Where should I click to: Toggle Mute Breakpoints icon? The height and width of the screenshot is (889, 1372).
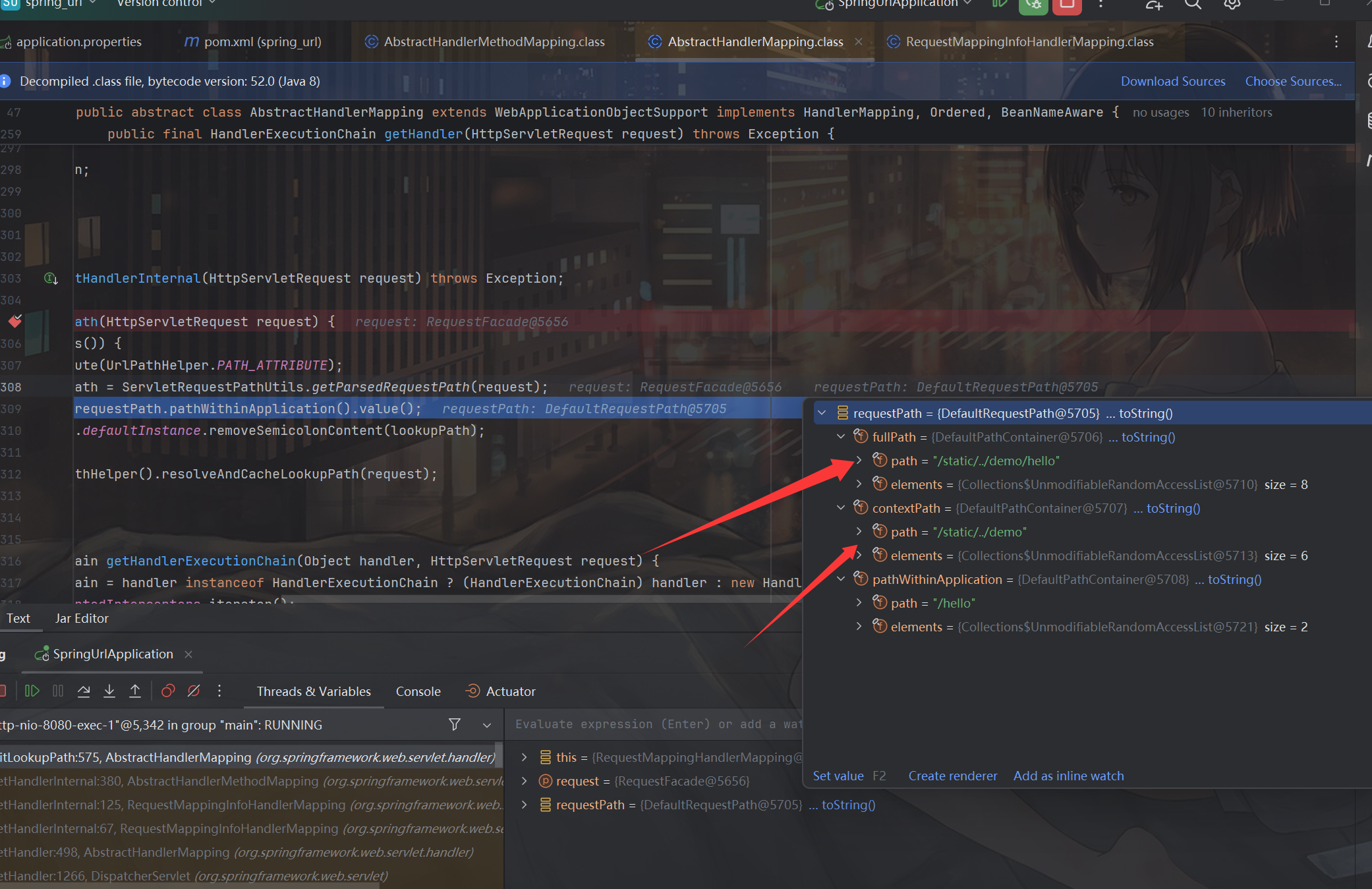coord(194,691)
